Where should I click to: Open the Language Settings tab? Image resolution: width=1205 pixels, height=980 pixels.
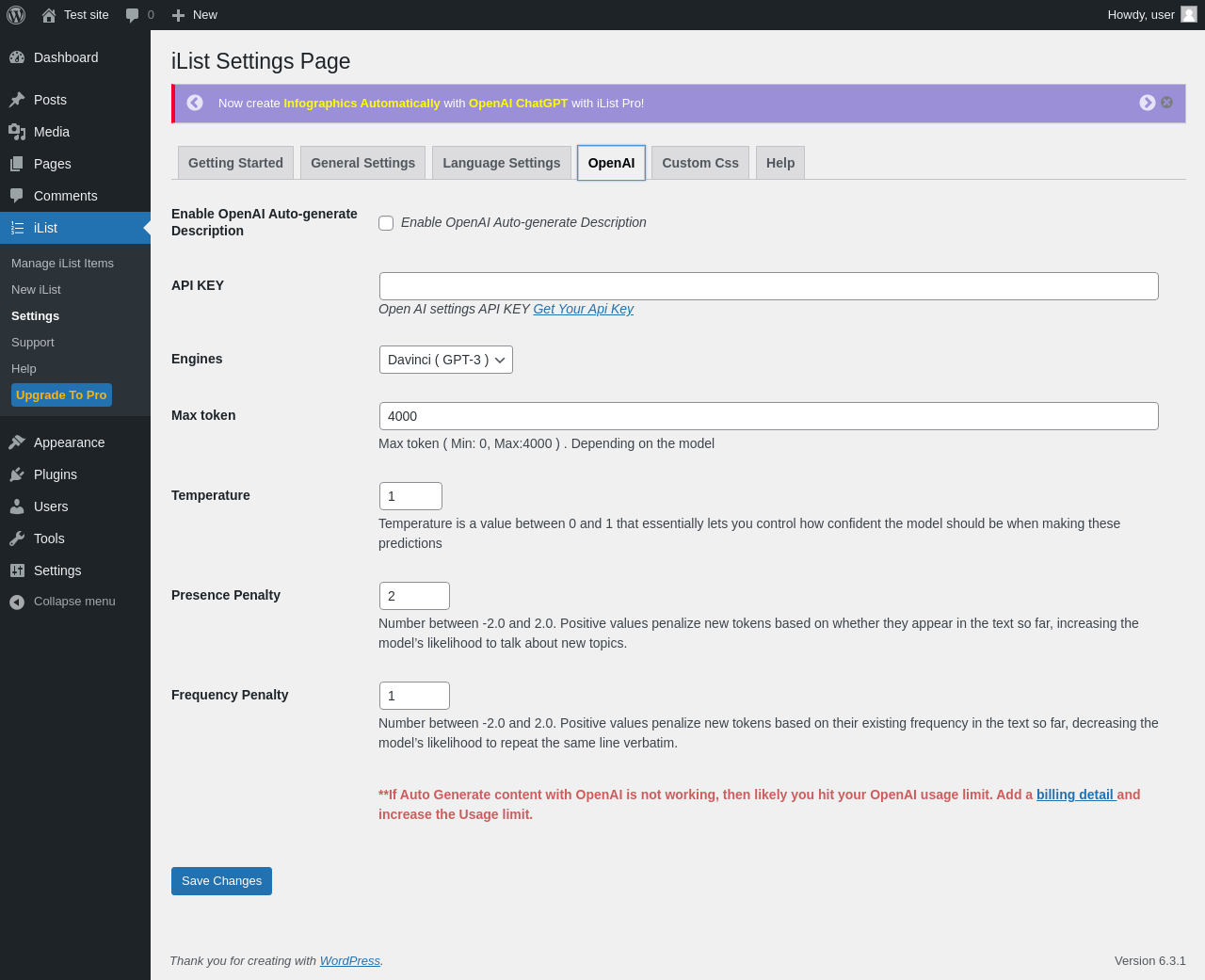502,163
